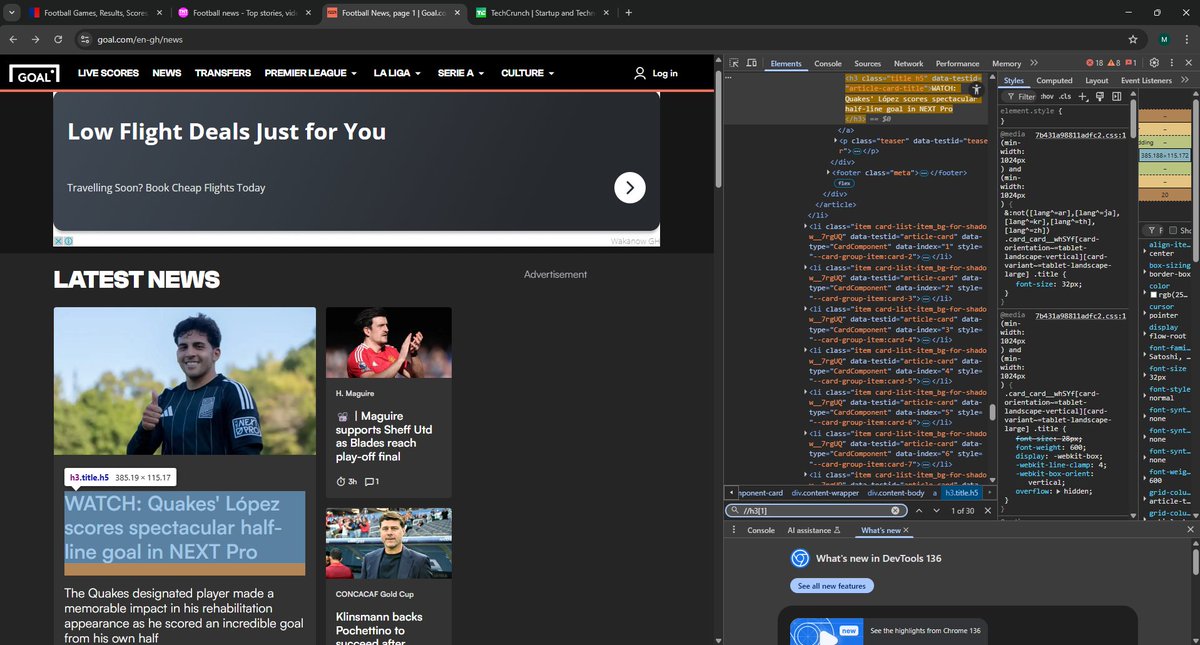Switch to the Computed styles tab

tap(1054, 80)
